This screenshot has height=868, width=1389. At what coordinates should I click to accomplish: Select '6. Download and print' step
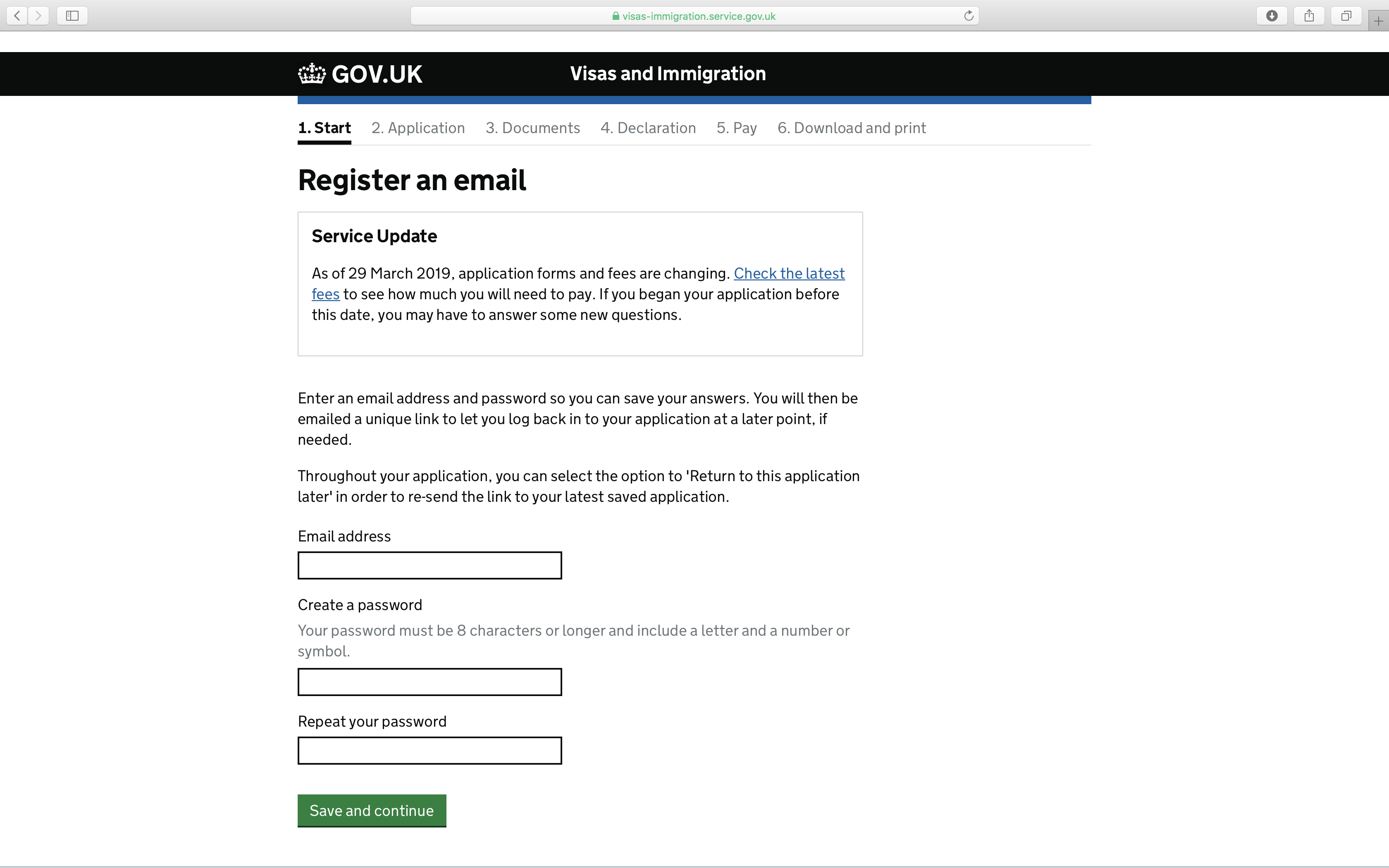(851, 128)
